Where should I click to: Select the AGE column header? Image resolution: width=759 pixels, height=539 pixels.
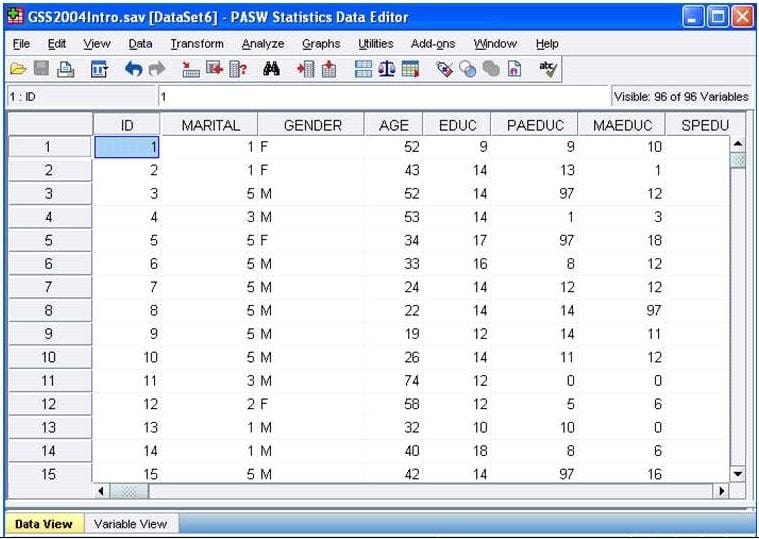[394, 125]
